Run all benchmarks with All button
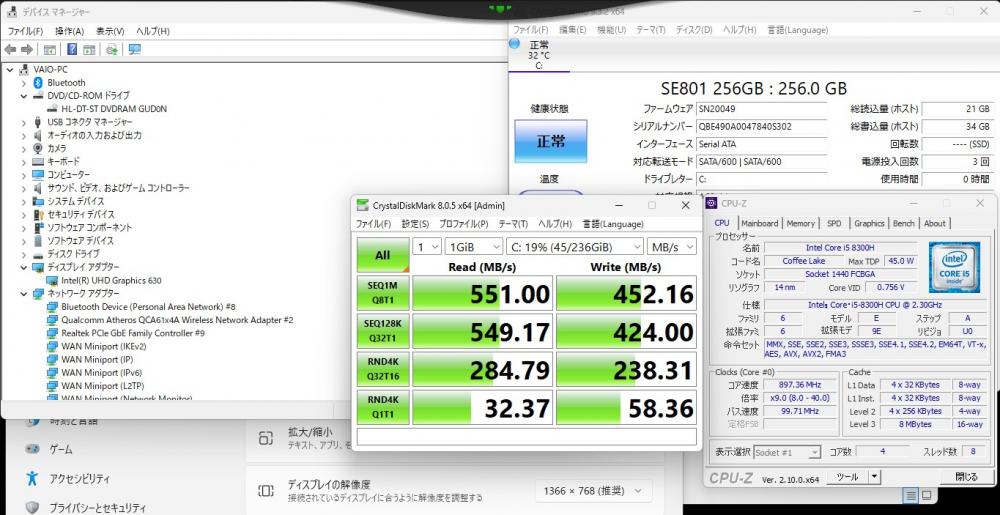This screenshot has height=515, width=1000. [383, 255]
